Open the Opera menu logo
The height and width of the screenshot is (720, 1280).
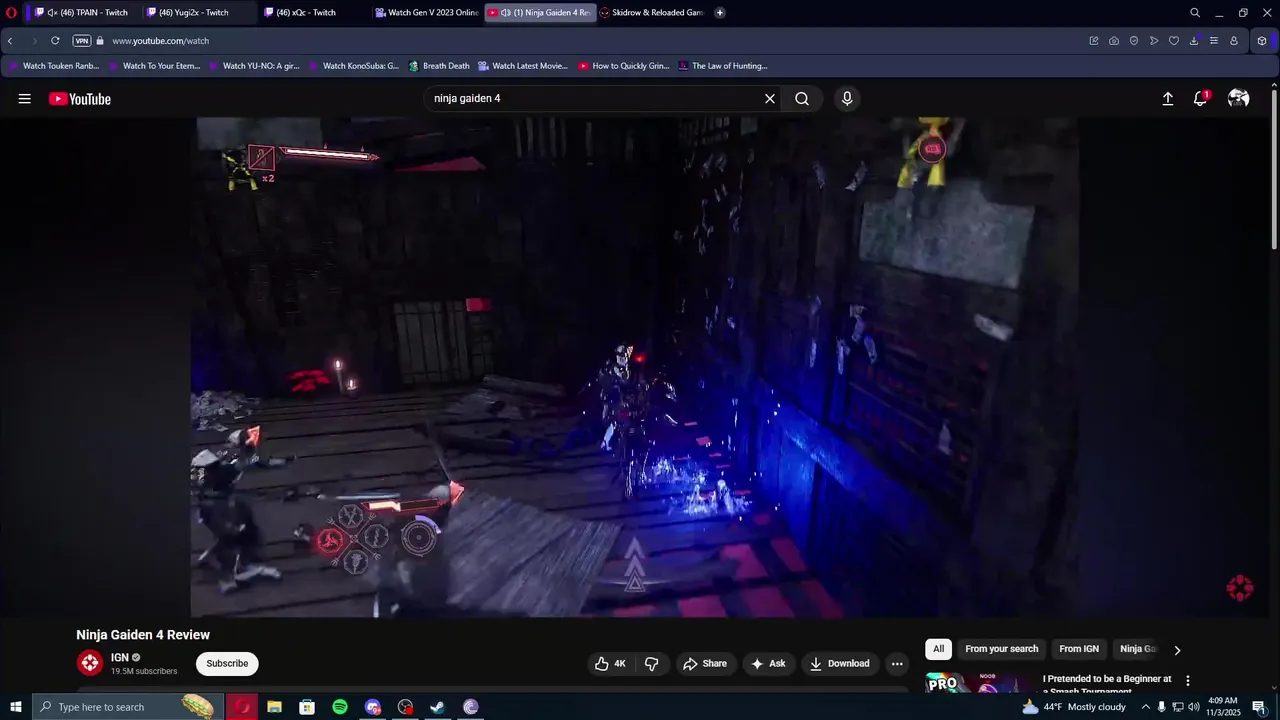(x=12, y=13)
